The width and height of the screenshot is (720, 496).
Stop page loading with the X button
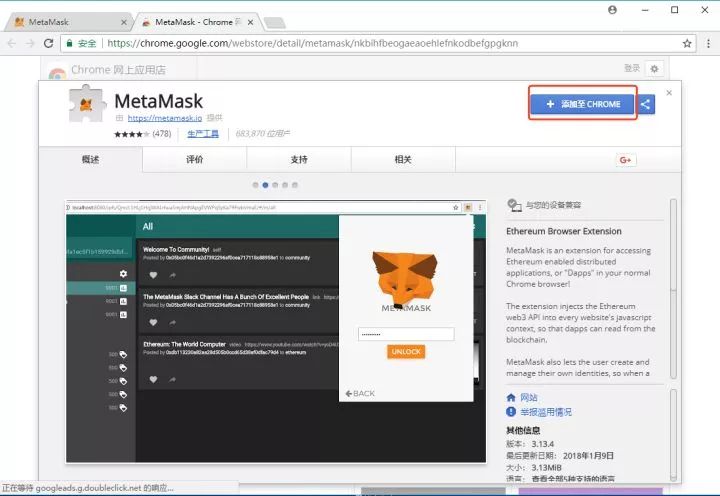click(48, 43)
